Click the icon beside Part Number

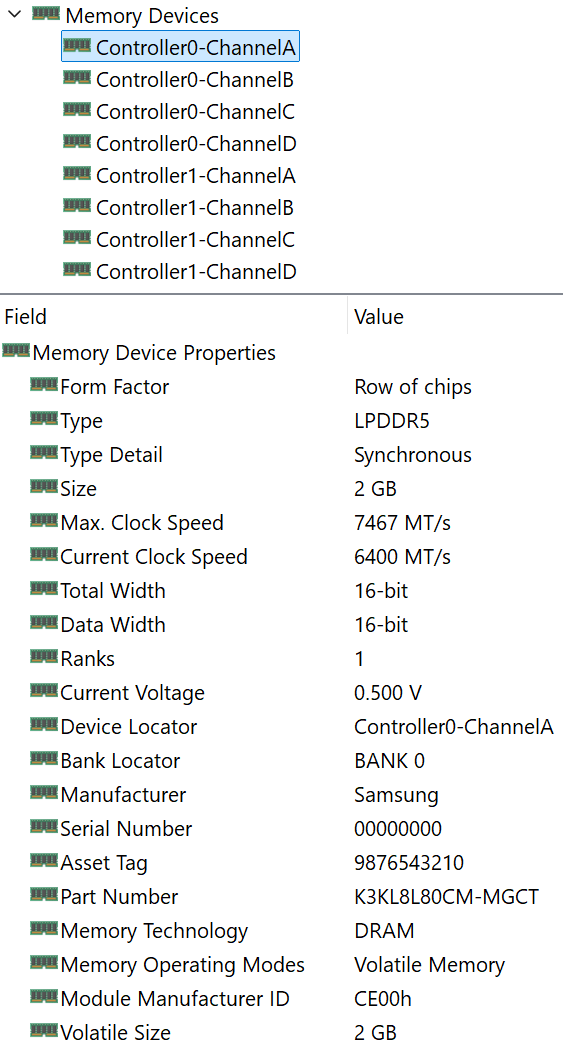pyautogui.click(x=44, y=895)
